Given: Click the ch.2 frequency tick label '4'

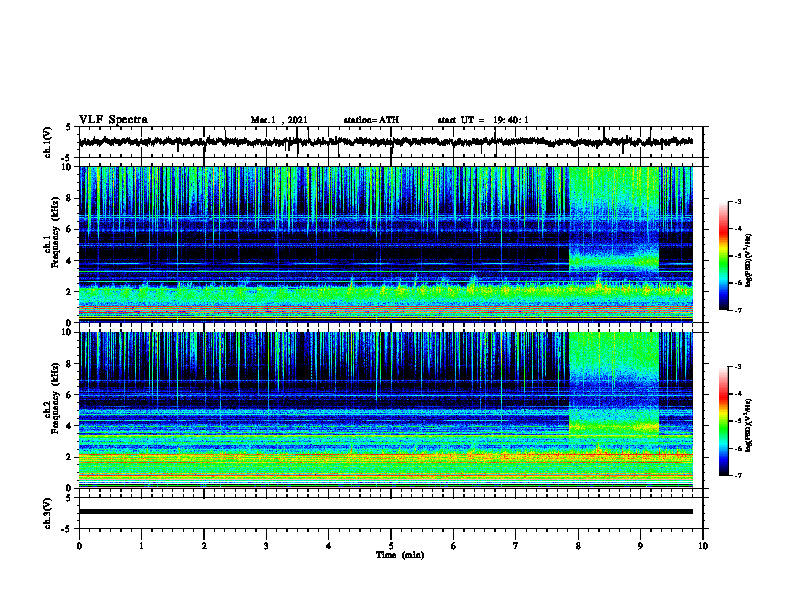Looking at the screenshot, I should point(69,426).
